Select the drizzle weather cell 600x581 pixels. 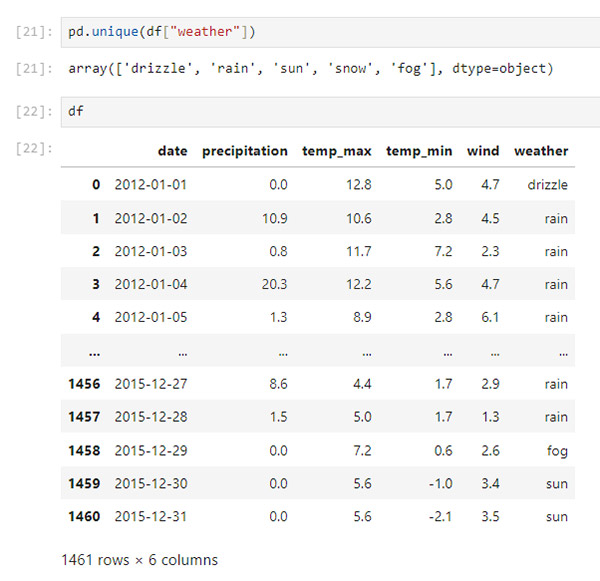[547, 185]
